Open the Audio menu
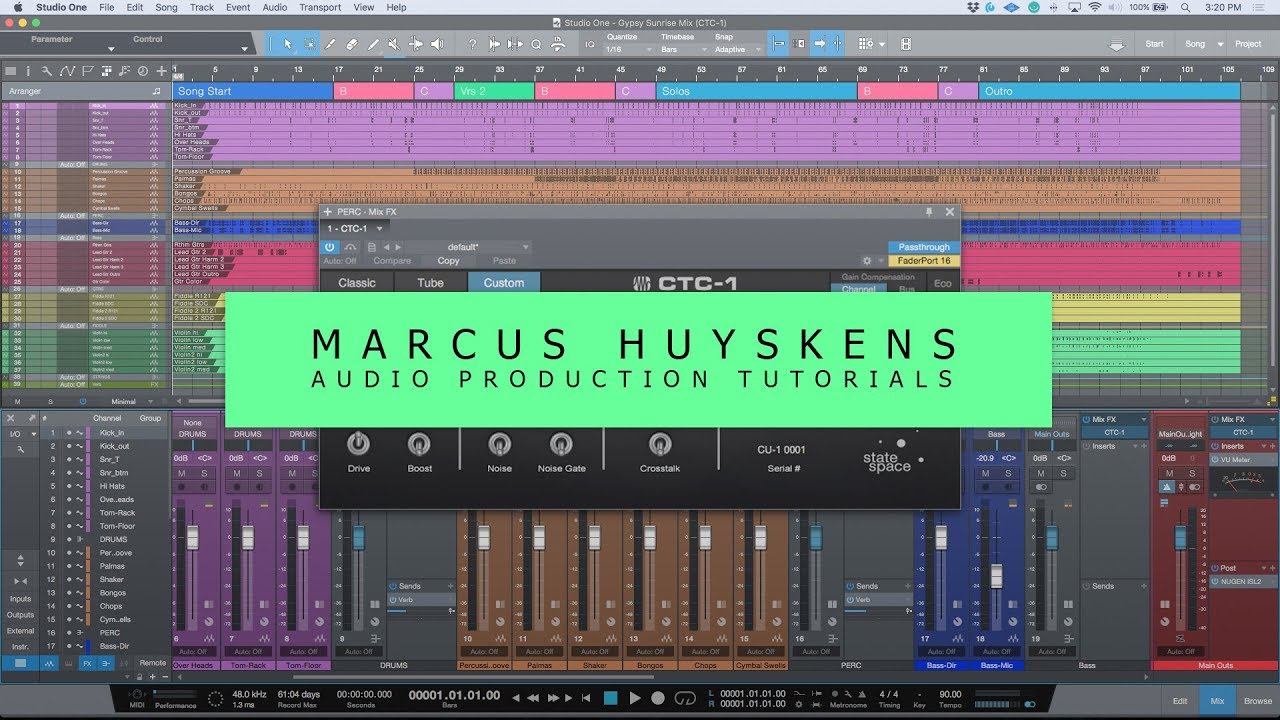1280x720 pixels. tap(275, 7)
